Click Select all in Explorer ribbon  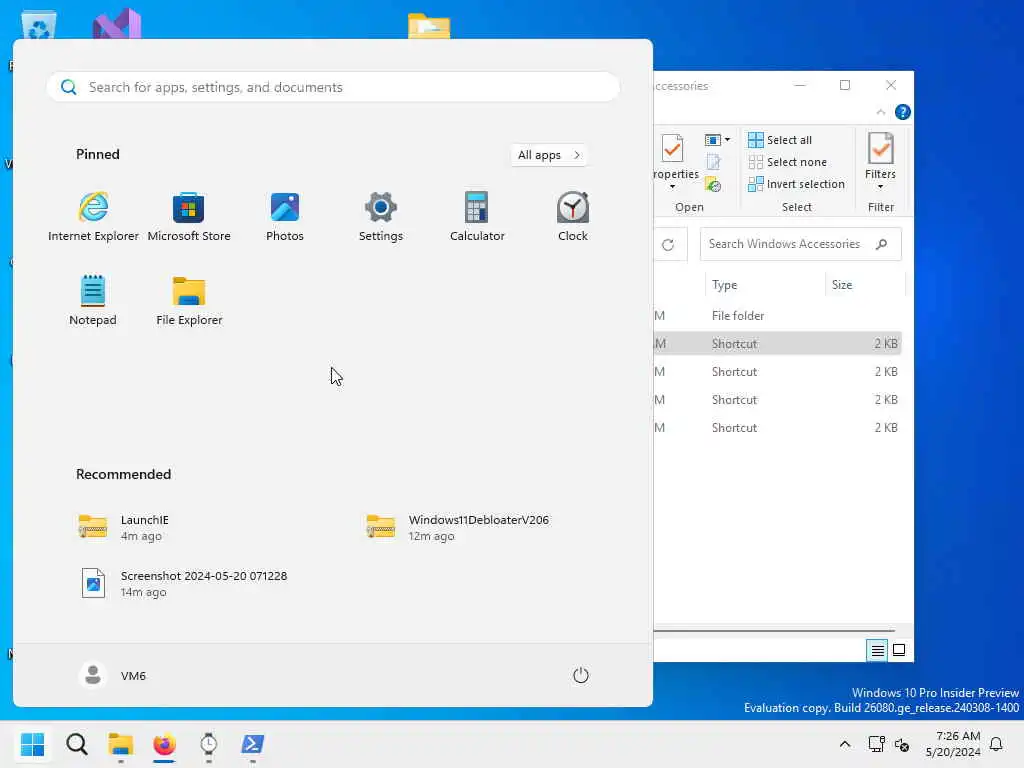click(780, 140)
